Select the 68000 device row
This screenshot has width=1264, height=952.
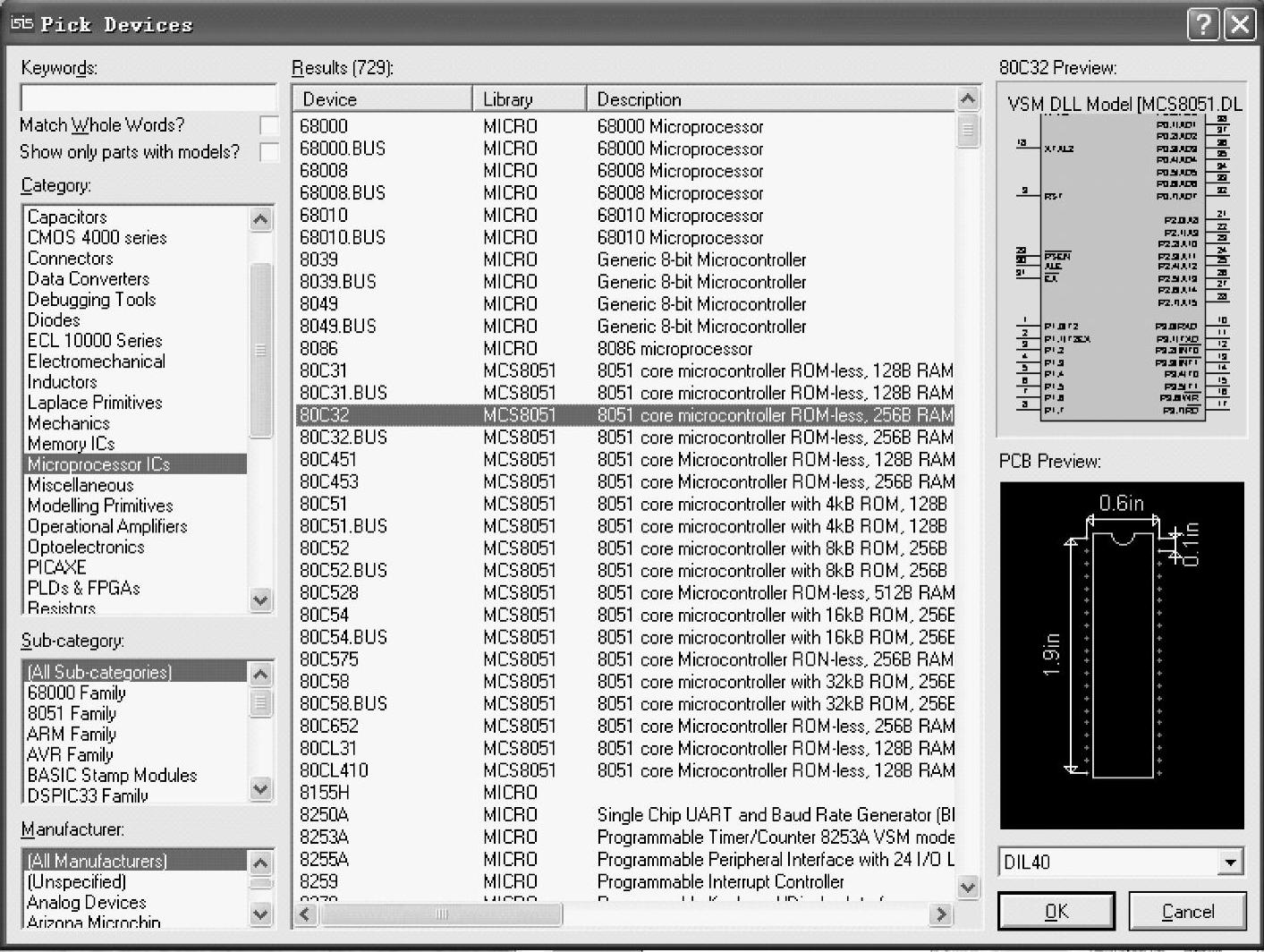625,126
